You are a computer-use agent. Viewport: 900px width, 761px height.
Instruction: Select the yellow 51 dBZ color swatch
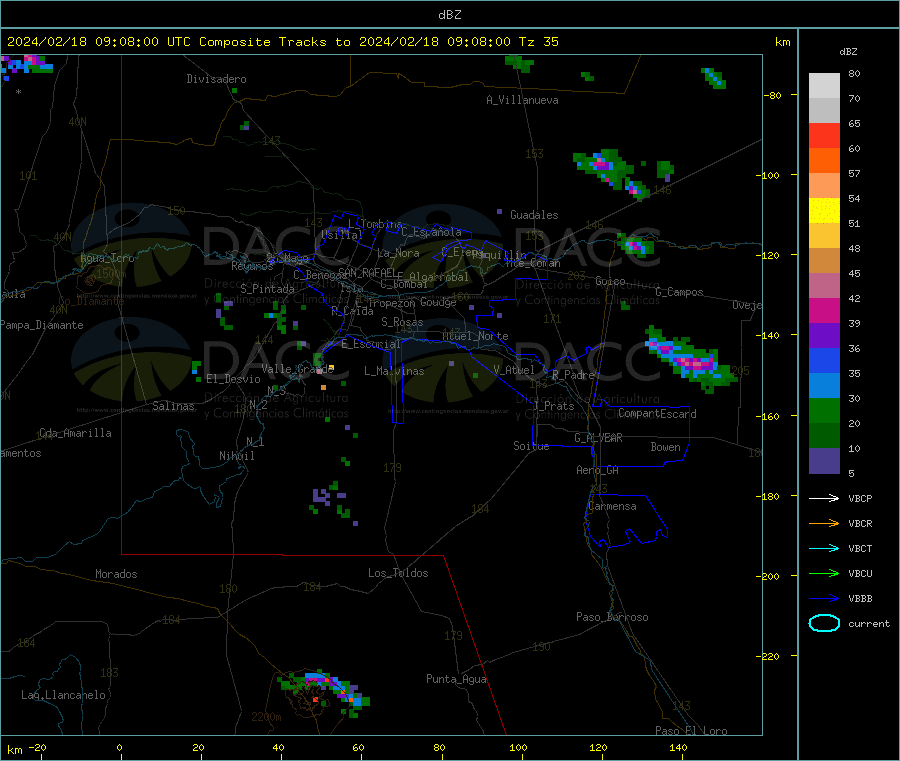click(824, 211)
